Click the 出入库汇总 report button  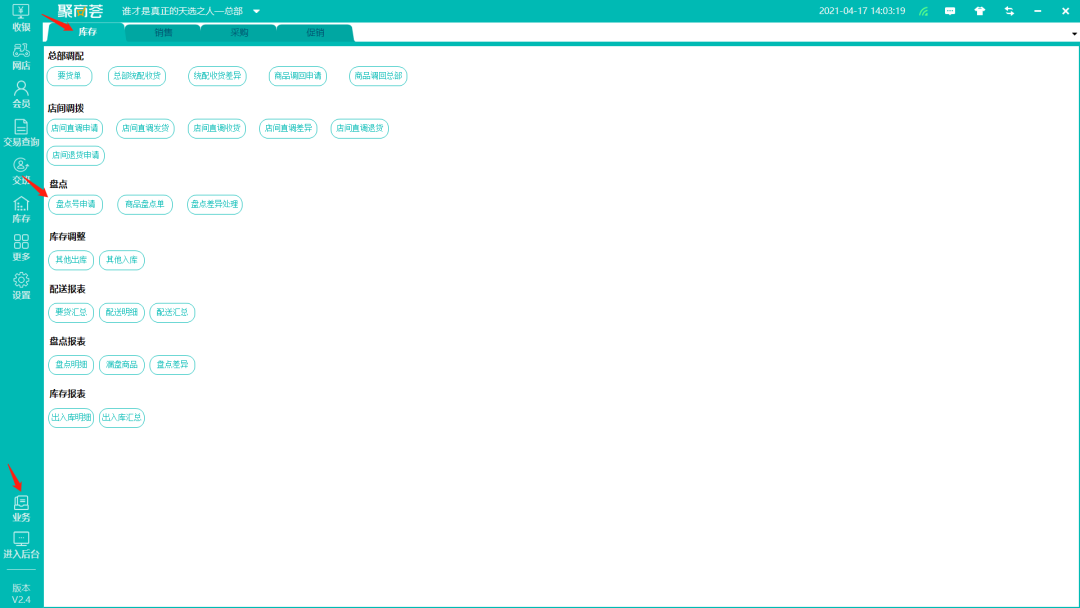122,417
